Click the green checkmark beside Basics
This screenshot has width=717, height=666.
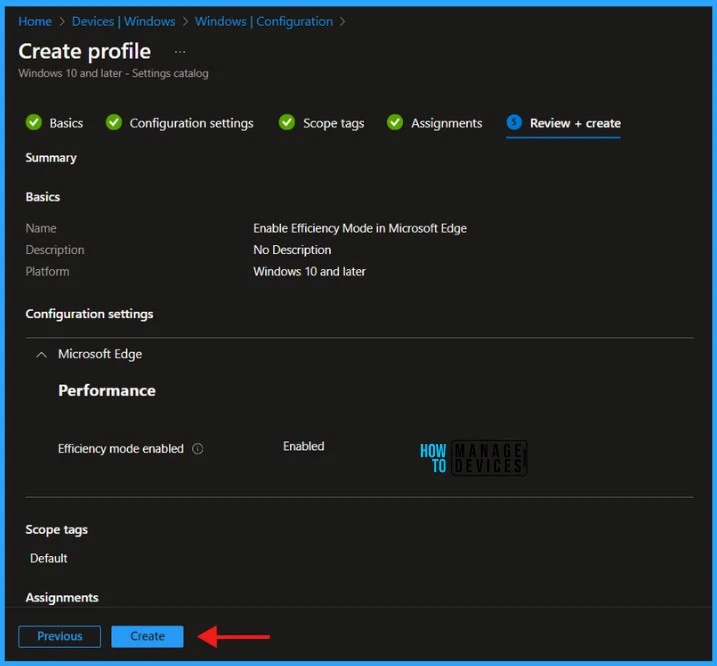click(34, 122)
